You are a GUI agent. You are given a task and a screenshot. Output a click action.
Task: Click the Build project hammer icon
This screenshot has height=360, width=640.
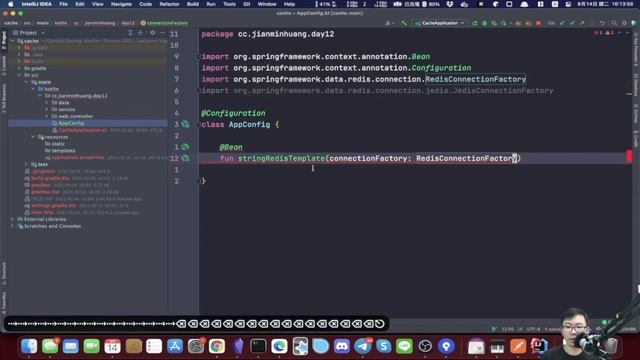404,23
